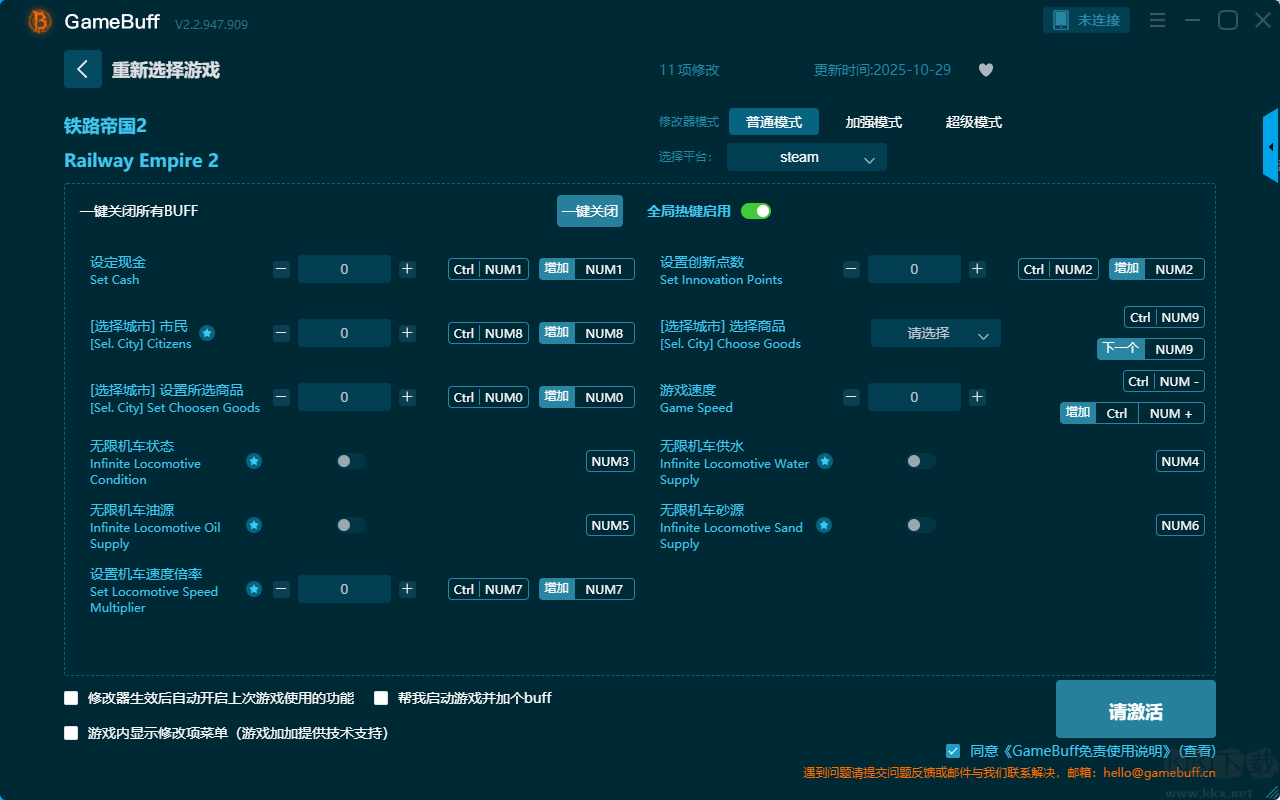1280x800 pixels.
Task: Click Ctrl NUM8 hotkey for Citizens
Action: 488,333
